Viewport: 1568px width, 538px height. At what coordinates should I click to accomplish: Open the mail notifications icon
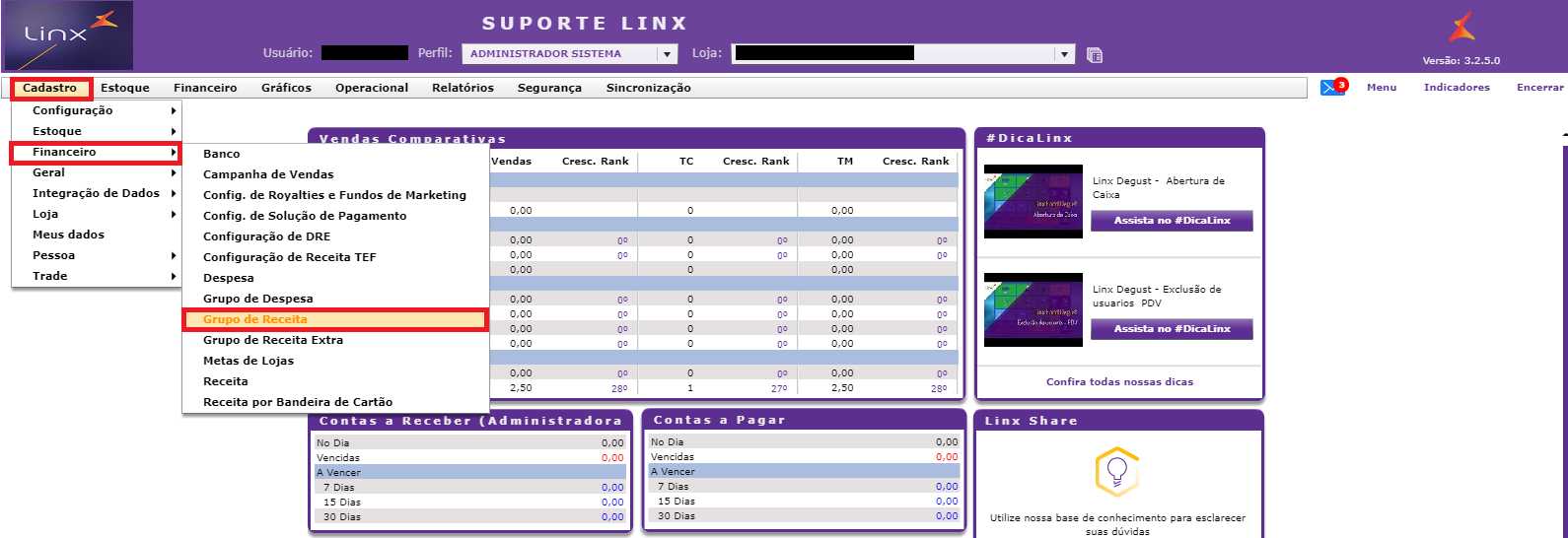tap(1332, 87)
